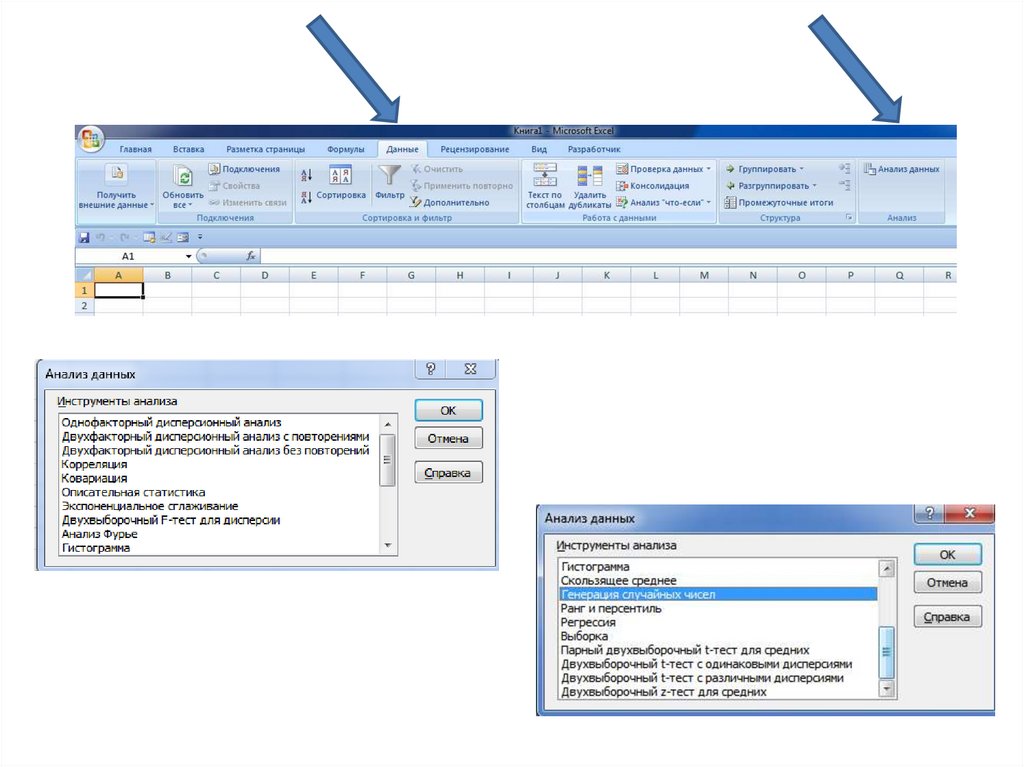This screenshot has width=1024, height=767.
Task: Select column header G
Action: tap(411, 275)
